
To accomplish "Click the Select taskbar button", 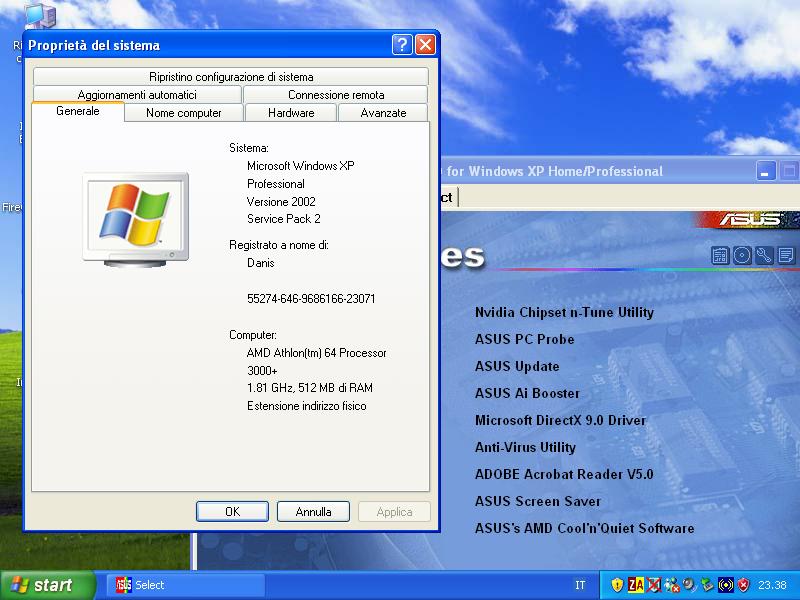I will tap(186, 585).
